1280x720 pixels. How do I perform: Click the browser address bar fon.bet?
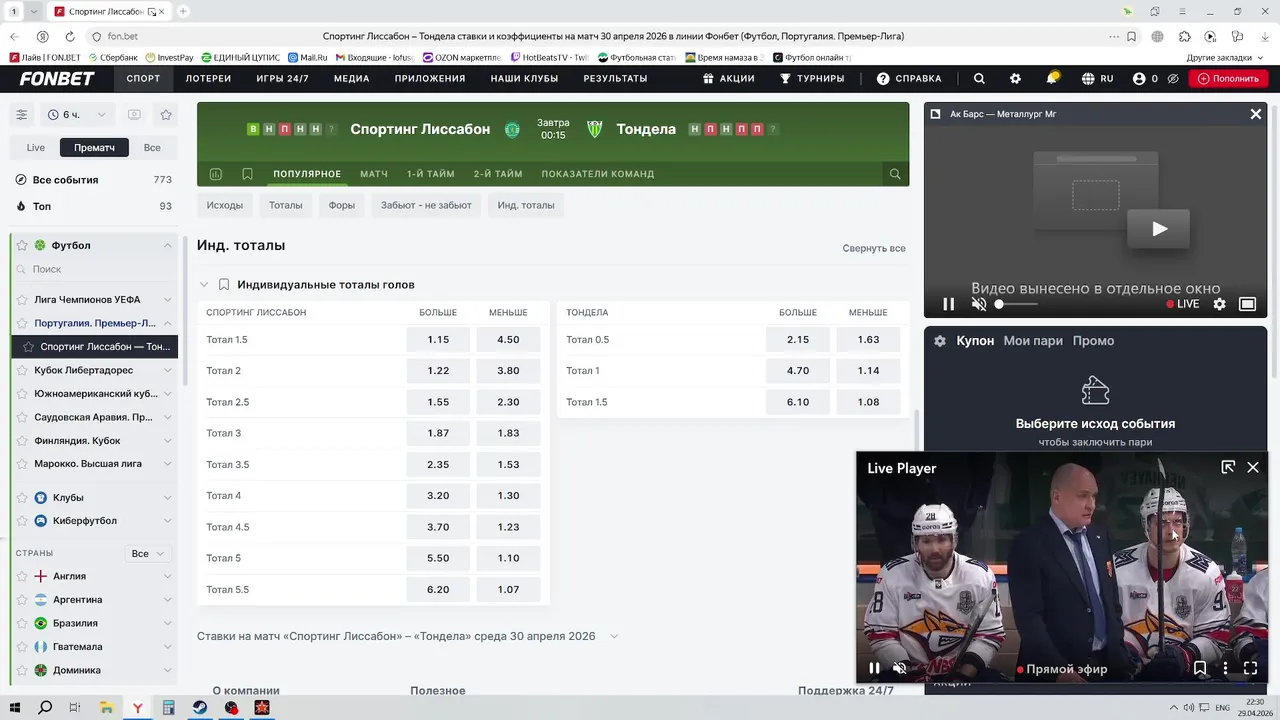click(x=123, y=36)
